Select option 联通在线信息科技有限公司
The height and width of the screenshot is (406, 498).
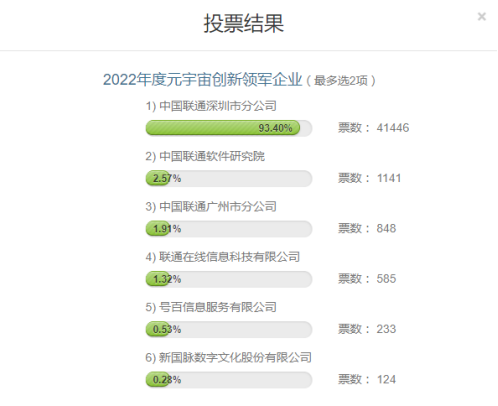223,257
